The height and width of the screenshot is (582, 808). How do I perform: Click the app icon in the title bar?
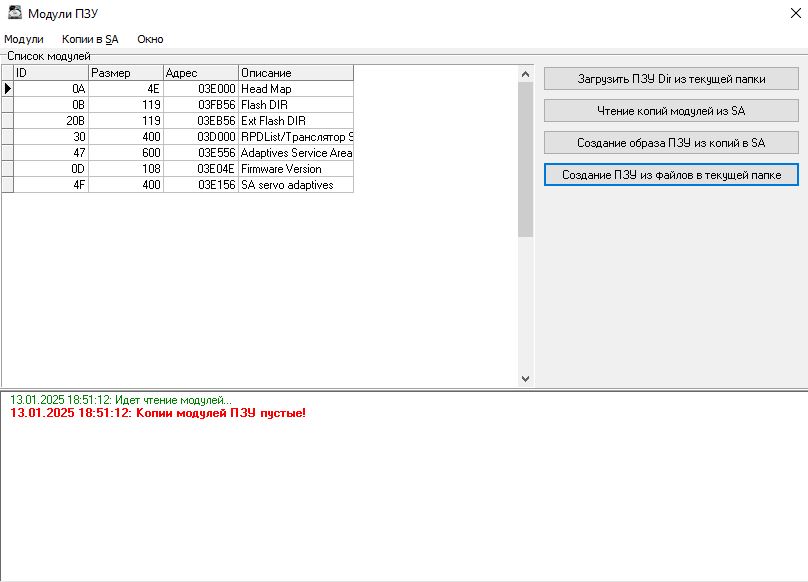[x=15, y=13]
